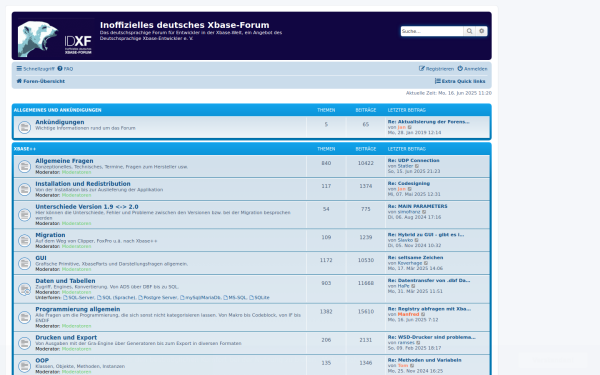Open Unterschiede Version 1.9 <-> 2.0 forum
Screen dimensions: 600x375
87,207
